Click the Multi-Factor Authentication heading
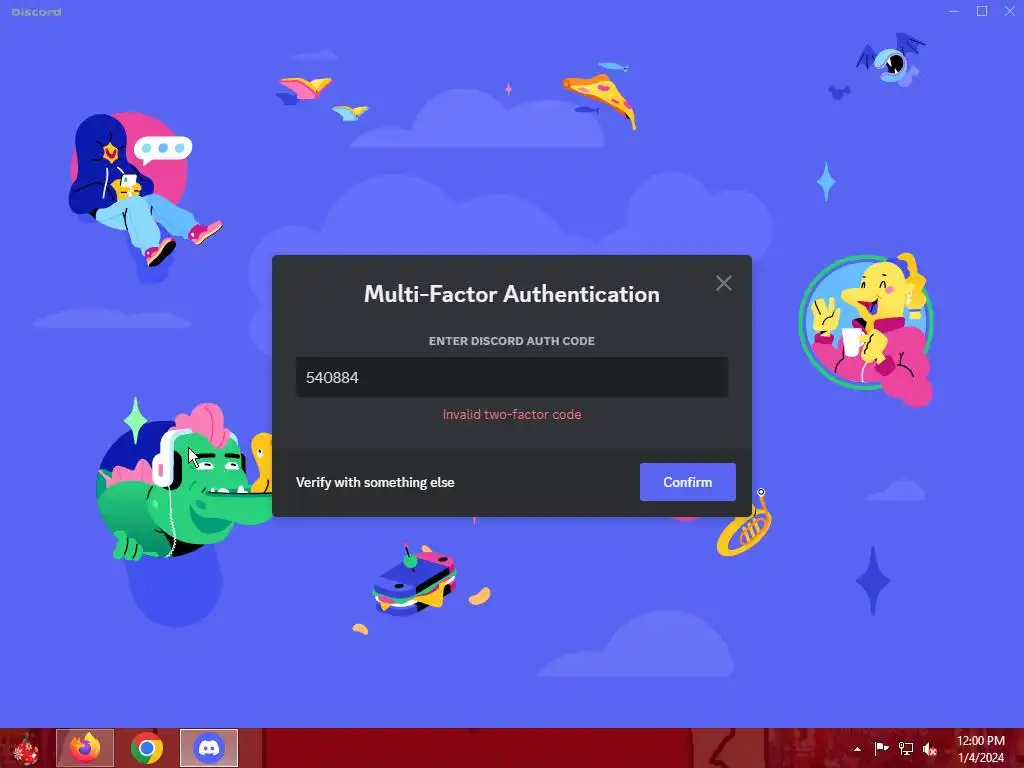The width and height of the screenshot is (1024, 768). pos(512,294)
